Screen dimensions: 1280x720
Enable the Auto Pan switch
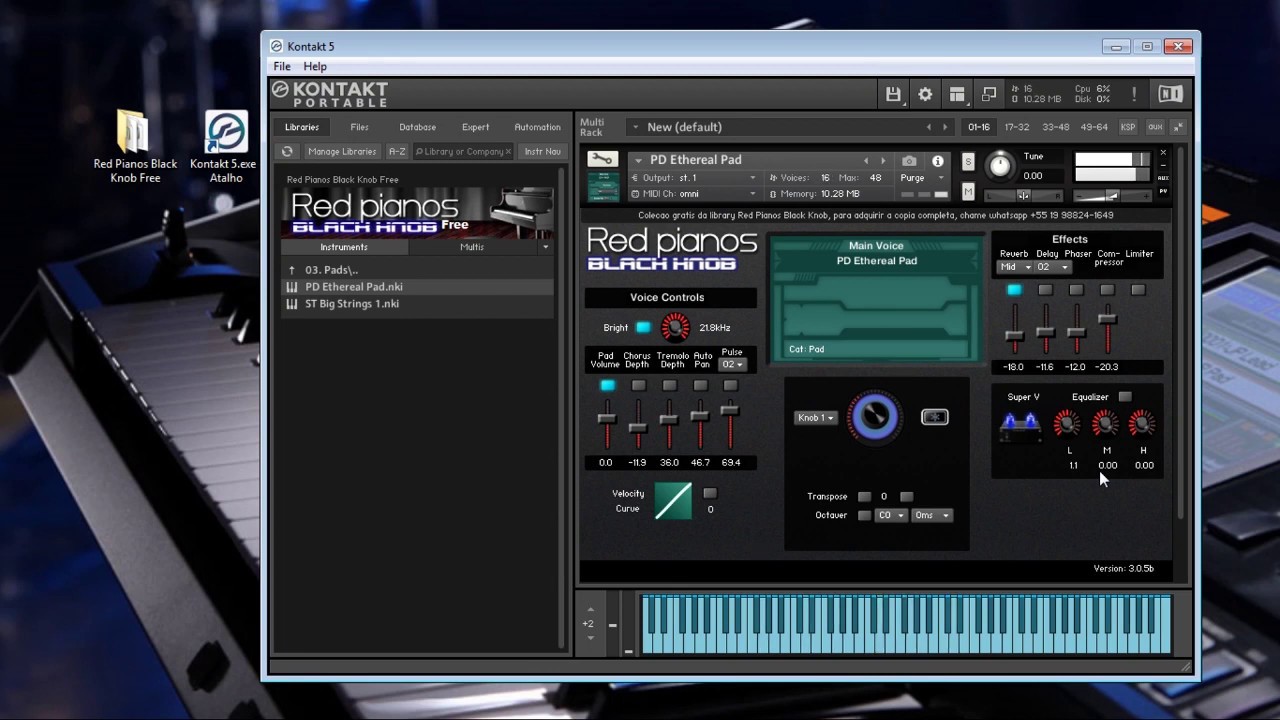point(700,386)
